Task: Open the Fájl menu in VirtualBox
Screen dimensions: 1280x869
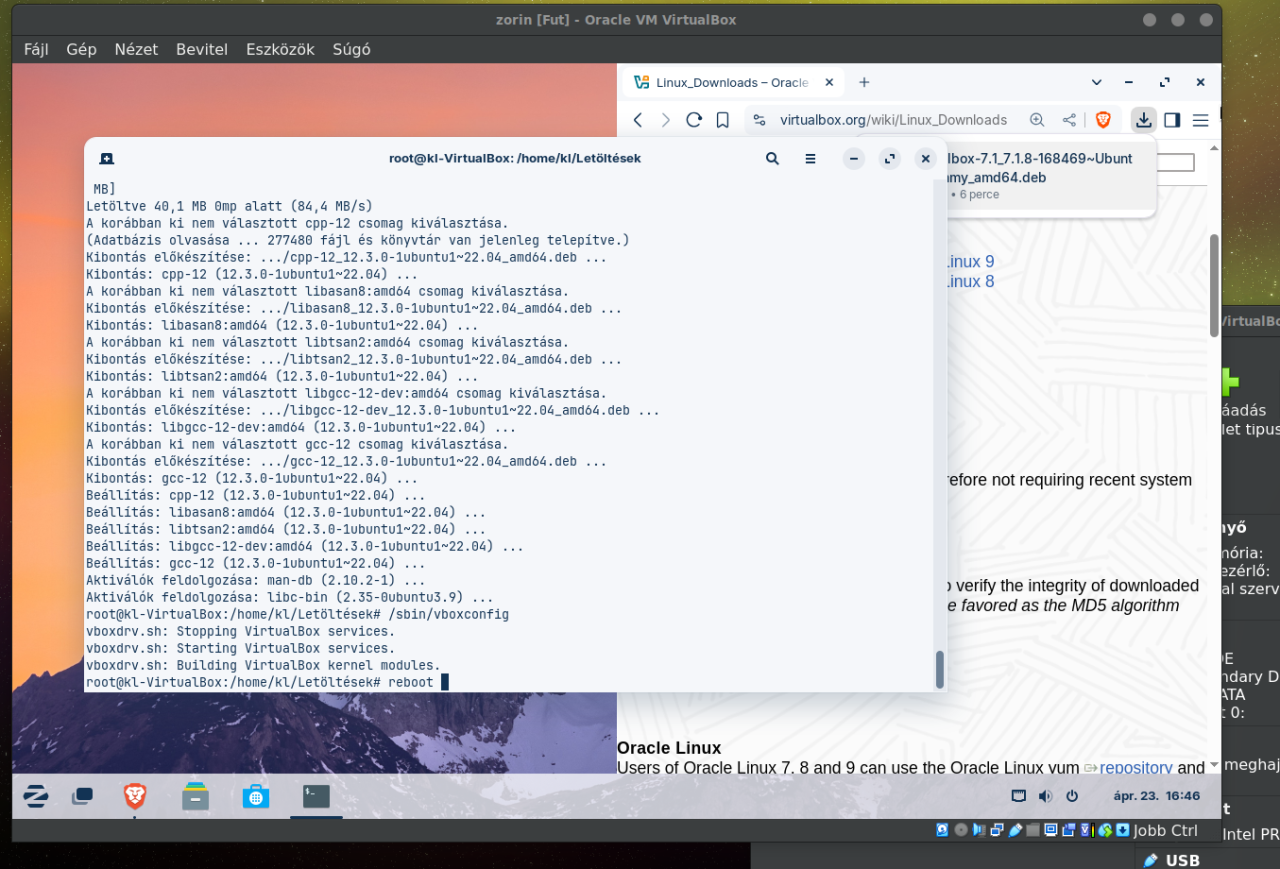Action: coord(36,49)
